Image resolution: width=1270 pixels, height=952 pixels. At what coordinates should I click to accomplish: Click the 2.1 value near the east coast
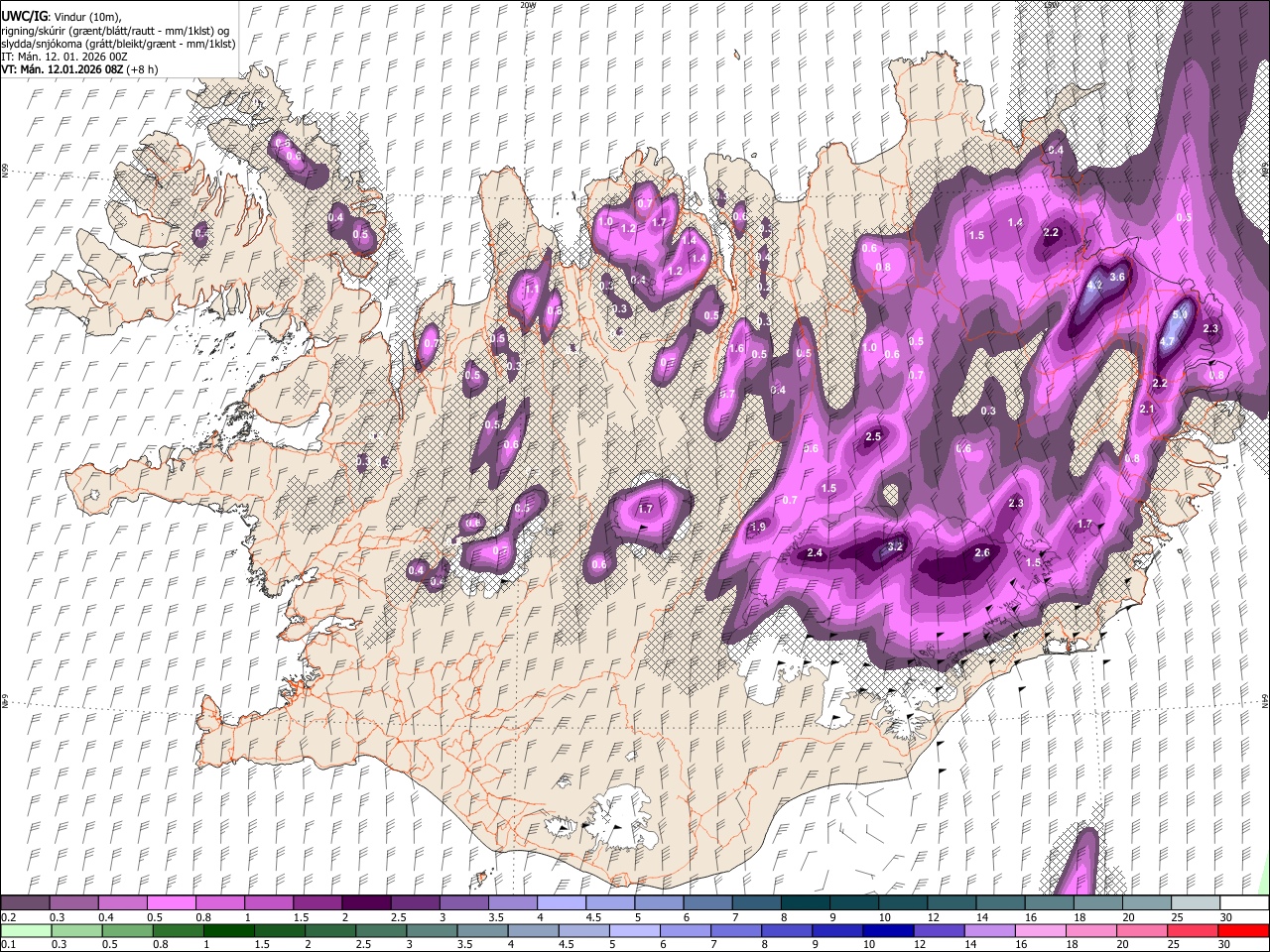[1147, 409]
